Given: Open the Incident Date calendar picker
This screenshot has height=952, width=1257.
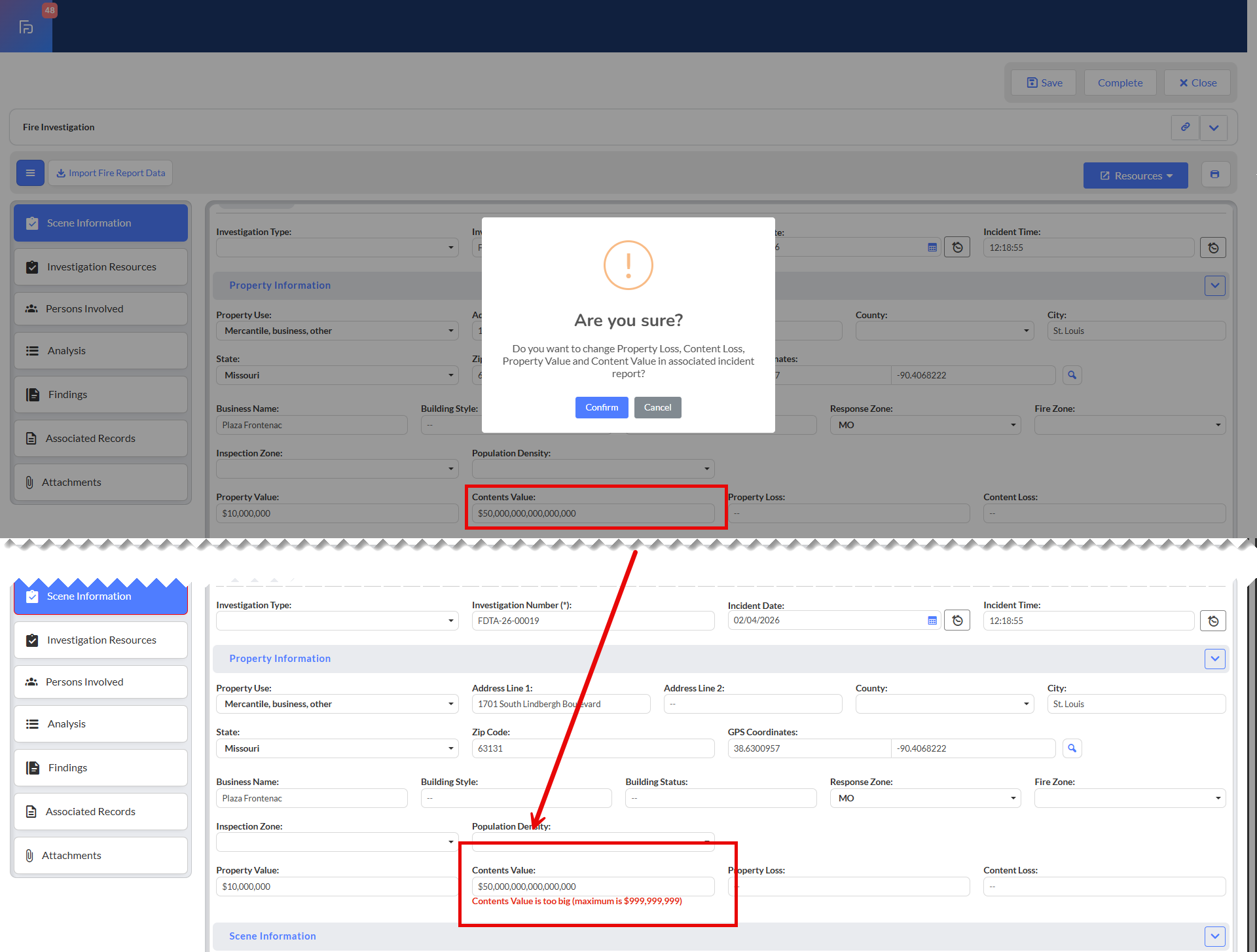Looking at the screenshot, I should [x=932, y=620].
